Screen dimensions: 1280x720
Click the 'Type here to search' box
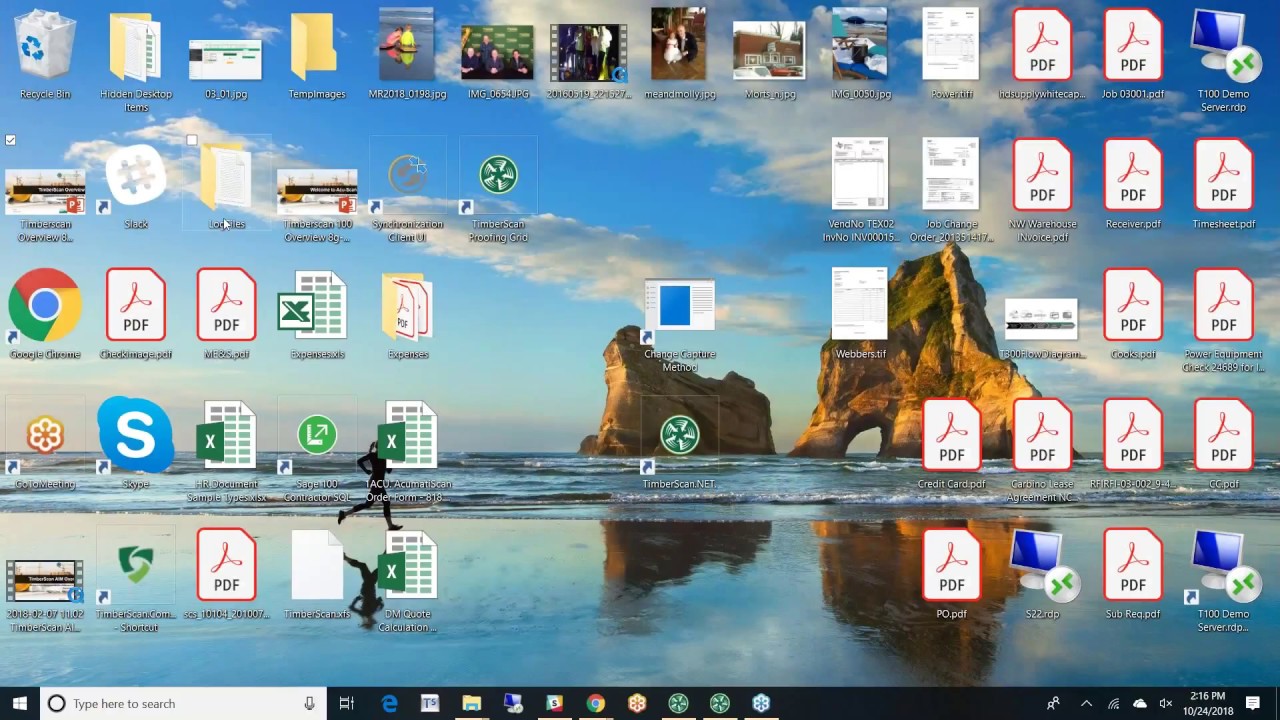pyautogui.click(x=183, y=703)
